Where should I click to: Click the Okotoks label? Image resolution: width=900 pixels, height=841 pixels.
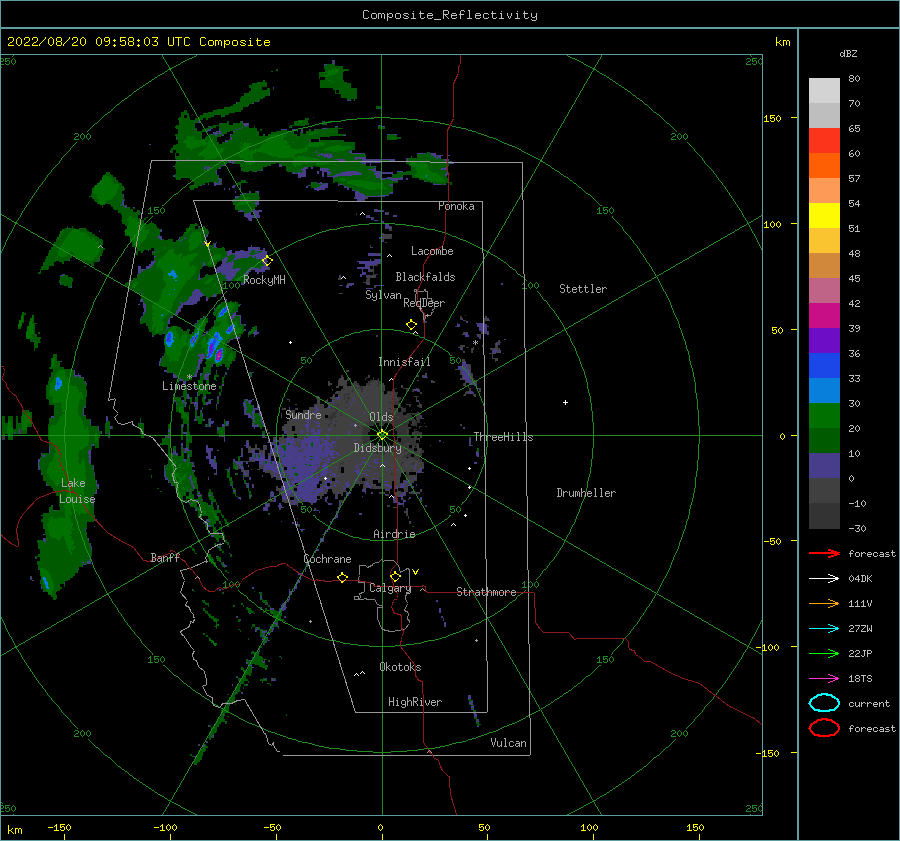click(400, 667)
